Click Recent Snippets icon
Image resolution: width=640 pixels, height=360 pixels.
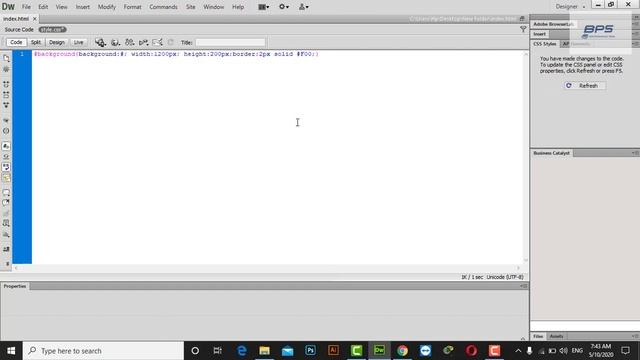tap(6, 224)
